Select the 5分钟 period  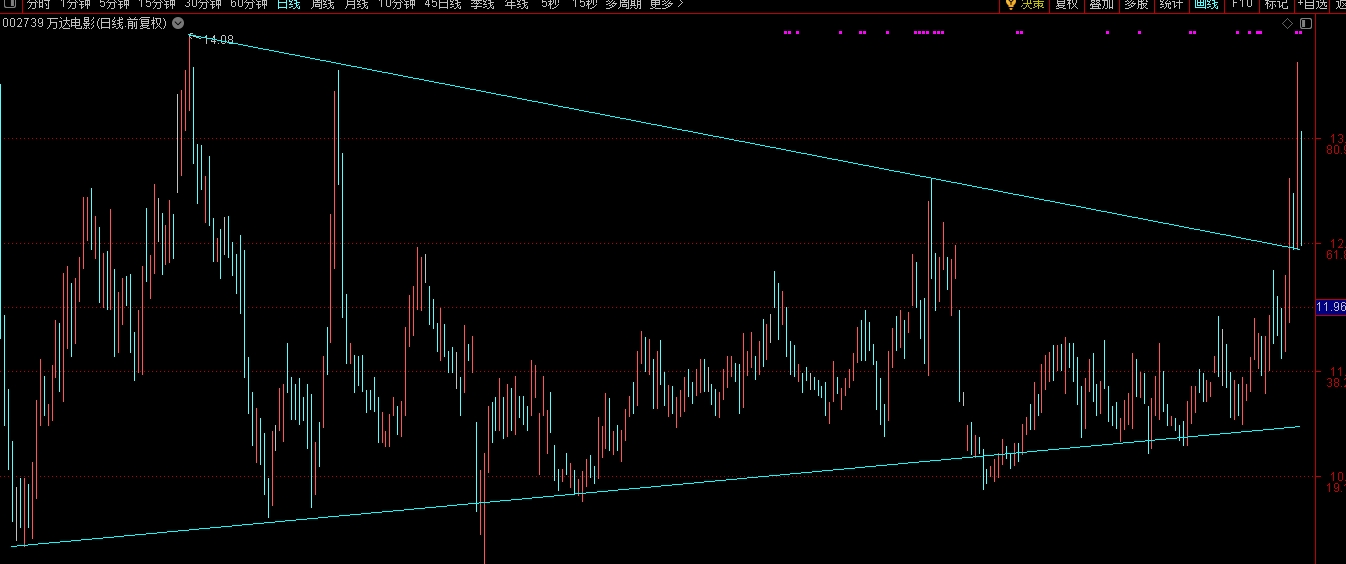[114, 4]
